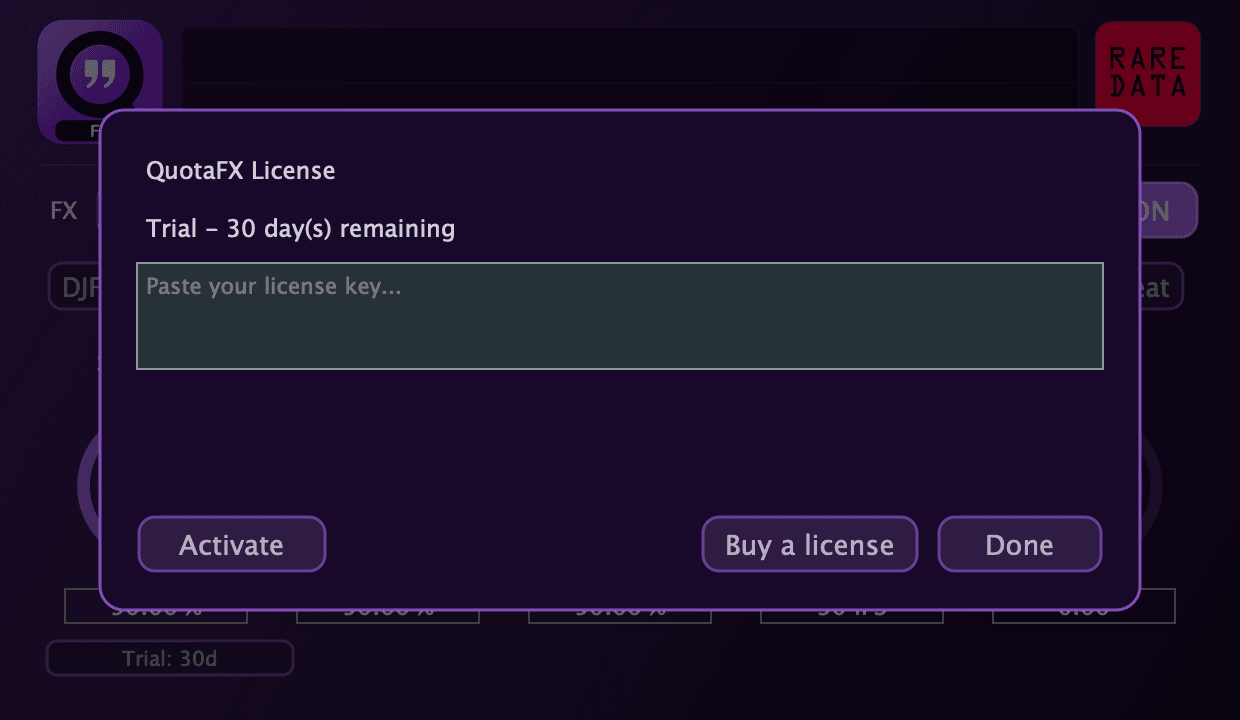Screen dimensions: 1240x720
Task: Click the Activate button
Action: (232, 544)
